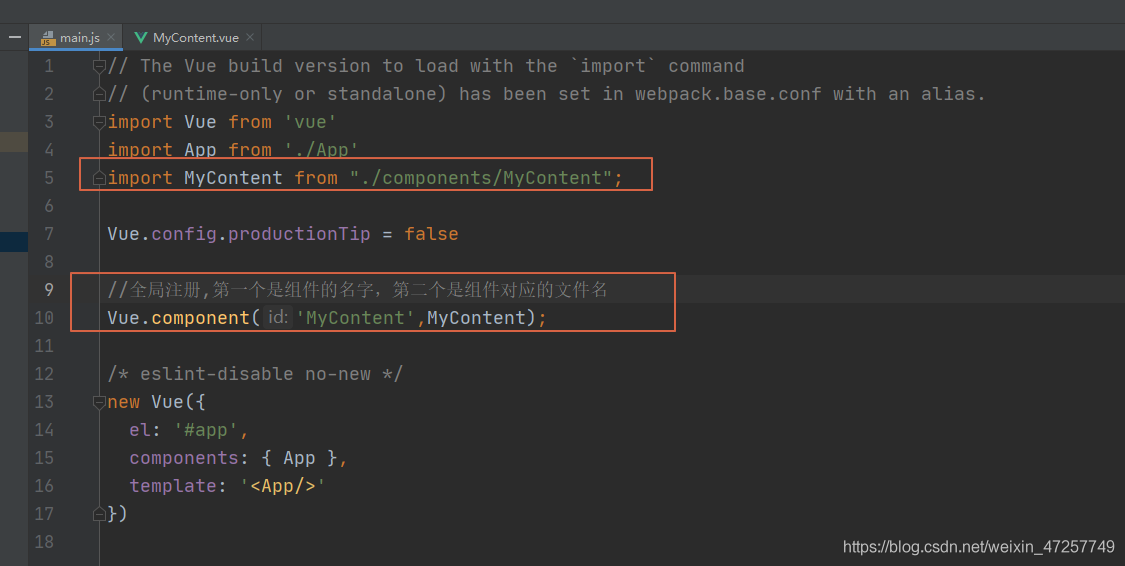Switch to the main.js editor tab
Screen dimensions: 1125x566
[x=75, y=37]
